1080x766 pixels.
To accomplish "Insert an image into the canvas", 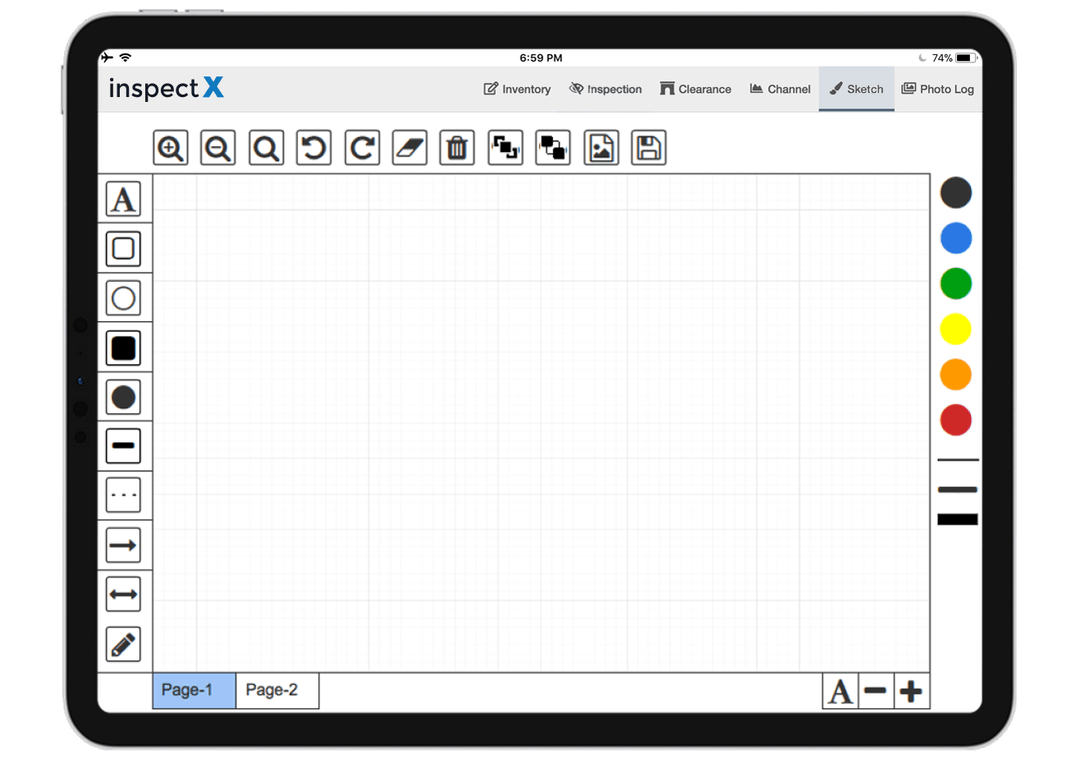I will pyautogui.click(x=600, y=147).
